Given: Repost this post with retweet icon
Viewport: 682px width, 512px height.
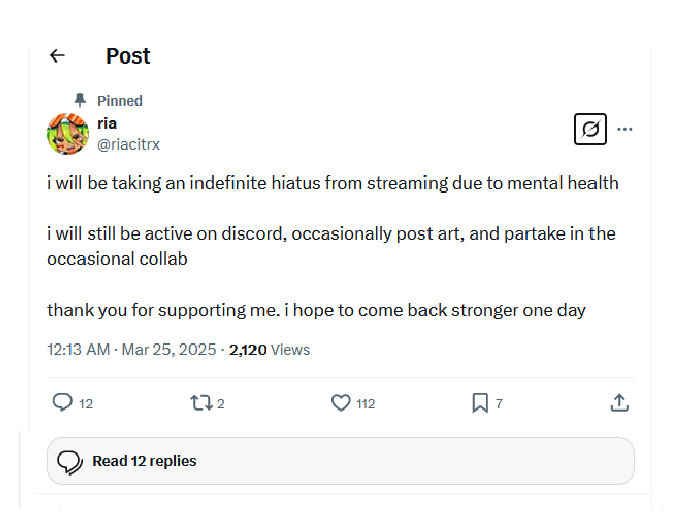Looking at the screenshot, I should pos(200,402).
